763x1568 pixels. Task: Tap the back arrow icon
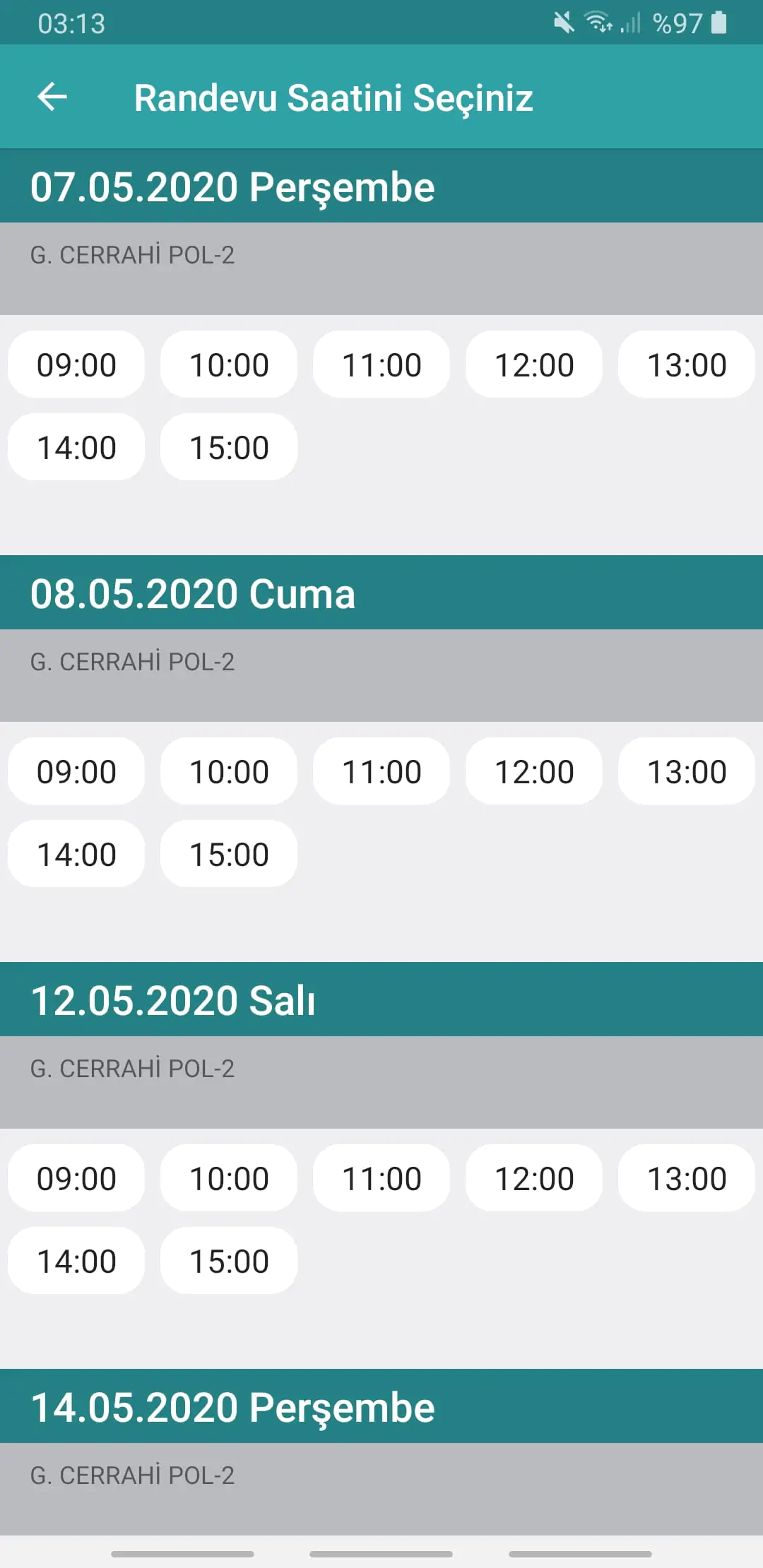[52, 97]
